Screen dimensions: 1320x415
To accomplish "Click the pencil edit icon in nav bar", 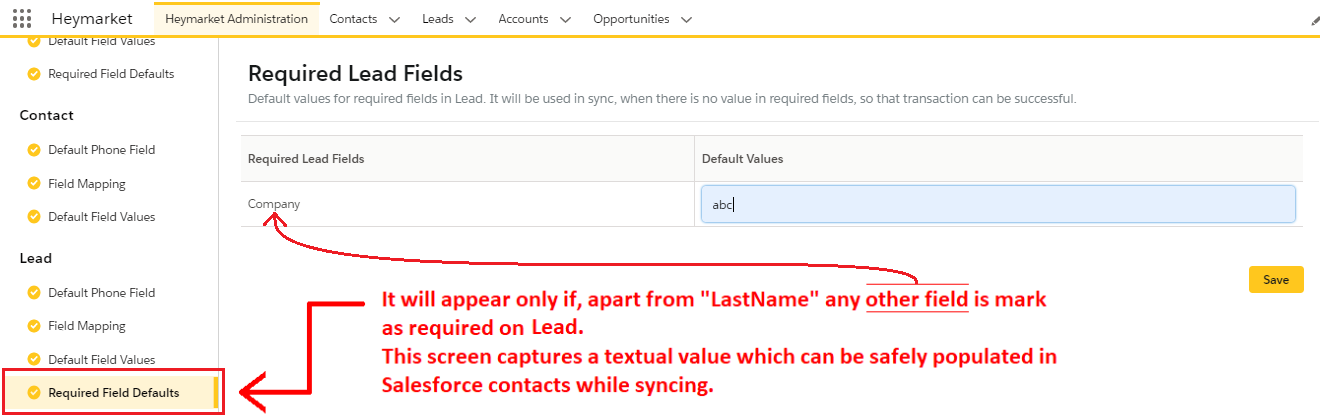I will (x=1314, y=20).
